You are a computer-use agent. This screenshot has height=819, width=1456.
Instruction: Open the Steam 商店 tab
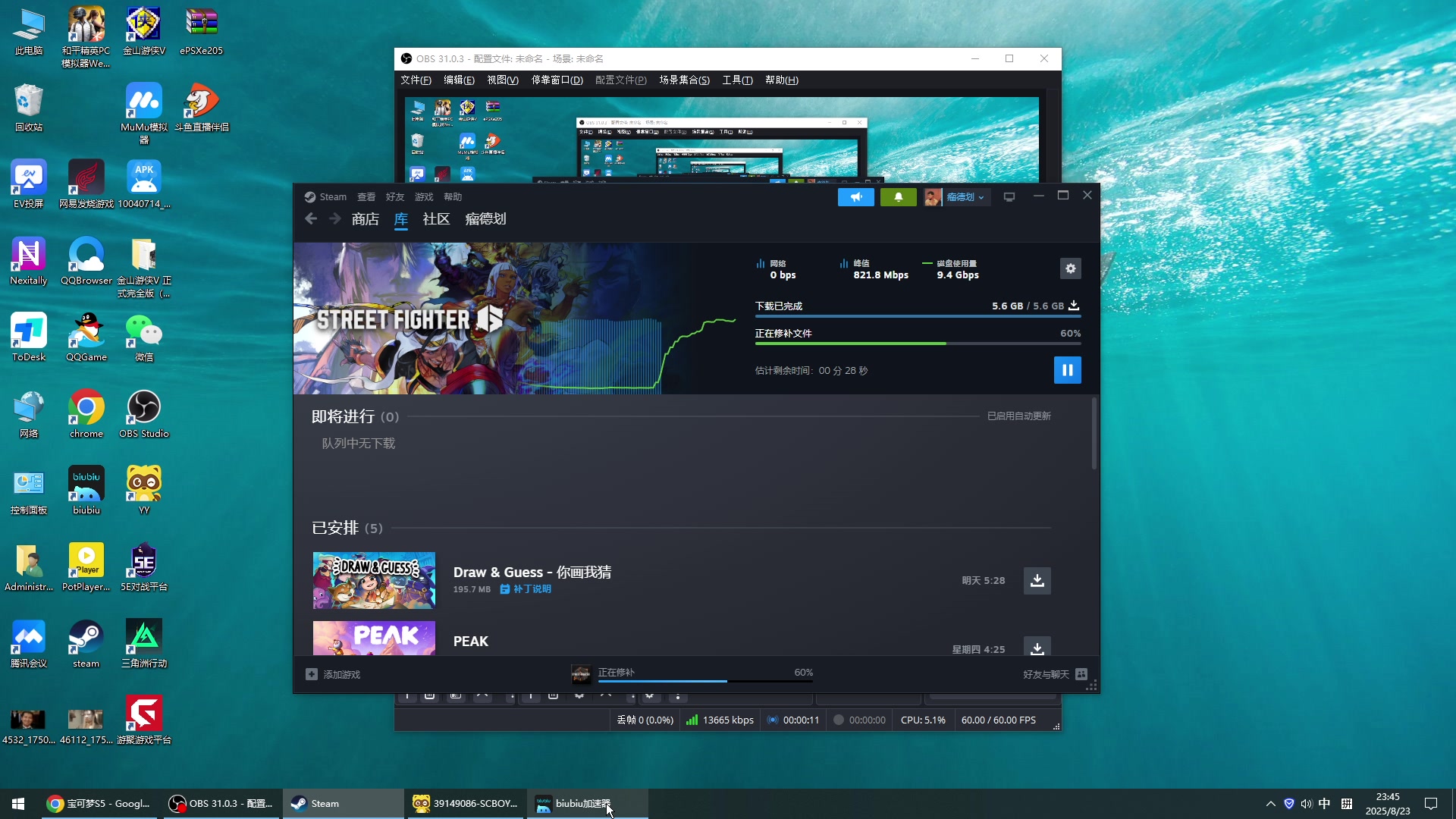[x=366, y=219]
